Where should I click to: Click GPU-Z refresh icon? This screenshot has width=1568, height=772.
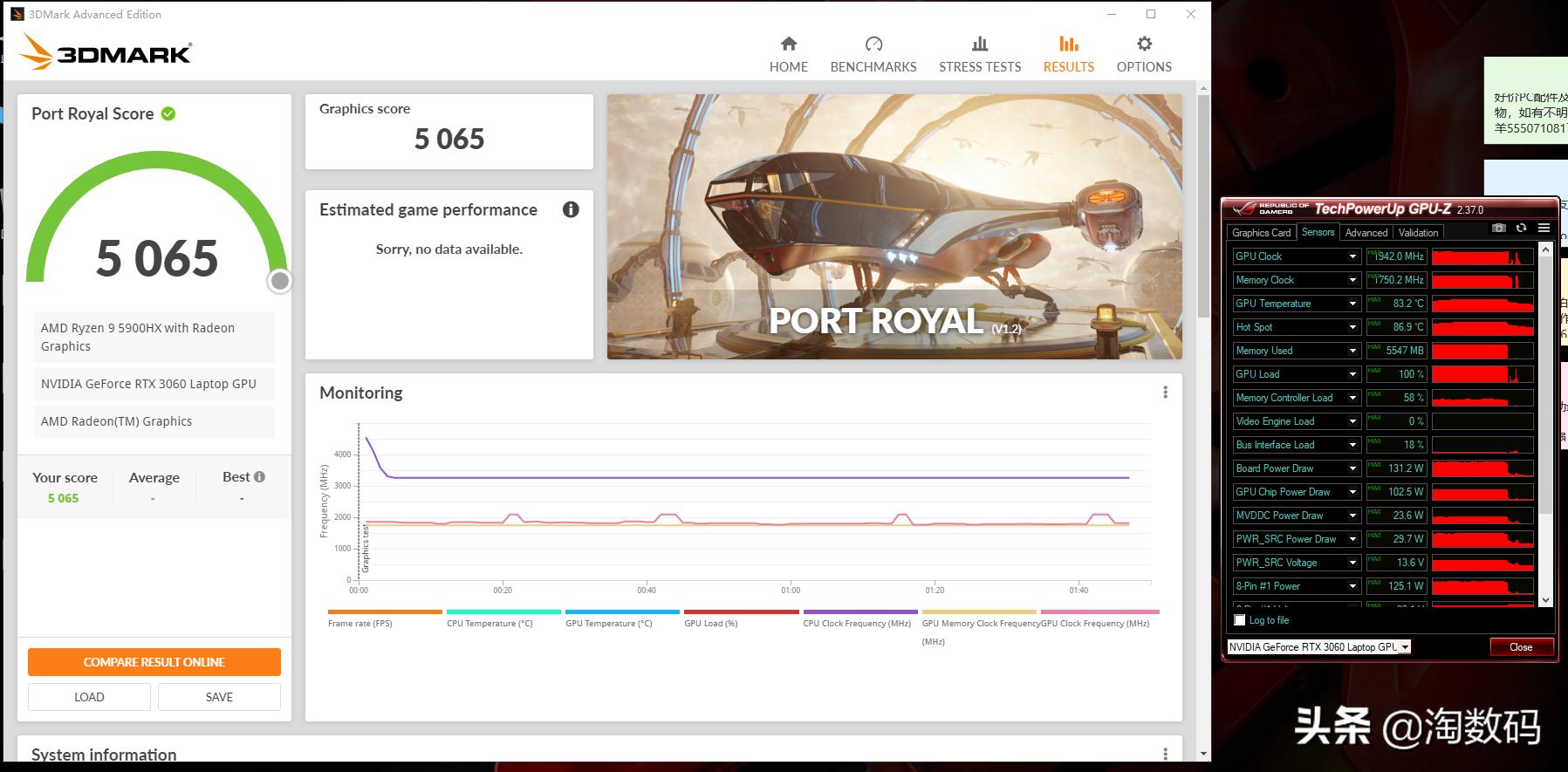pyautogui.click(x=1521, y=229)
